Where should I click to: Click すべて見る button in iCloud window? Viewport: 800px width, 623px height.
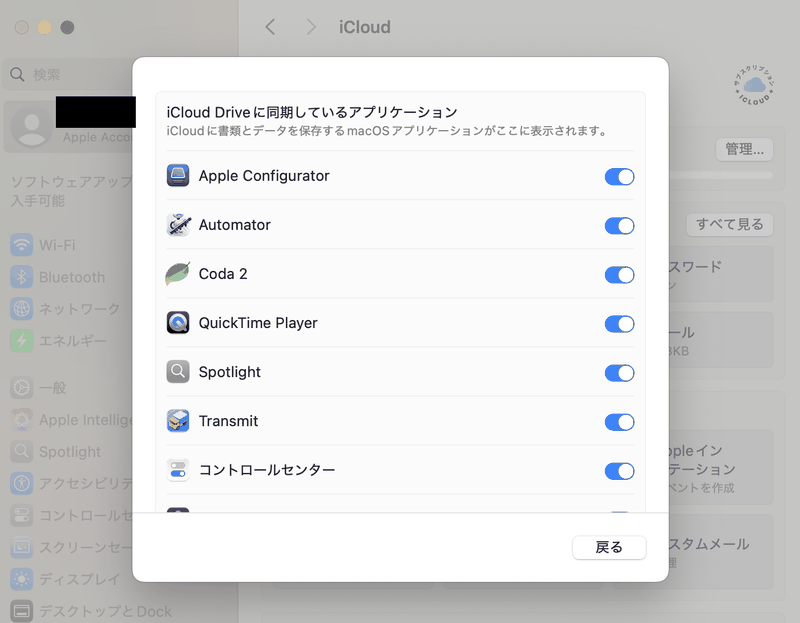pyautogui.click(x=730, y=224)
